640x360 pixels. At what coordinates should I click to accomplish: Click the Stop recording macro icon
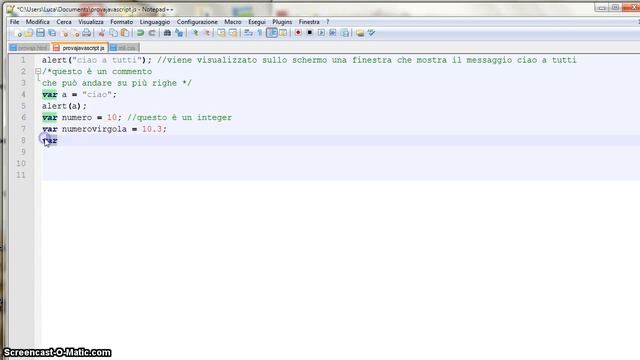310,33
